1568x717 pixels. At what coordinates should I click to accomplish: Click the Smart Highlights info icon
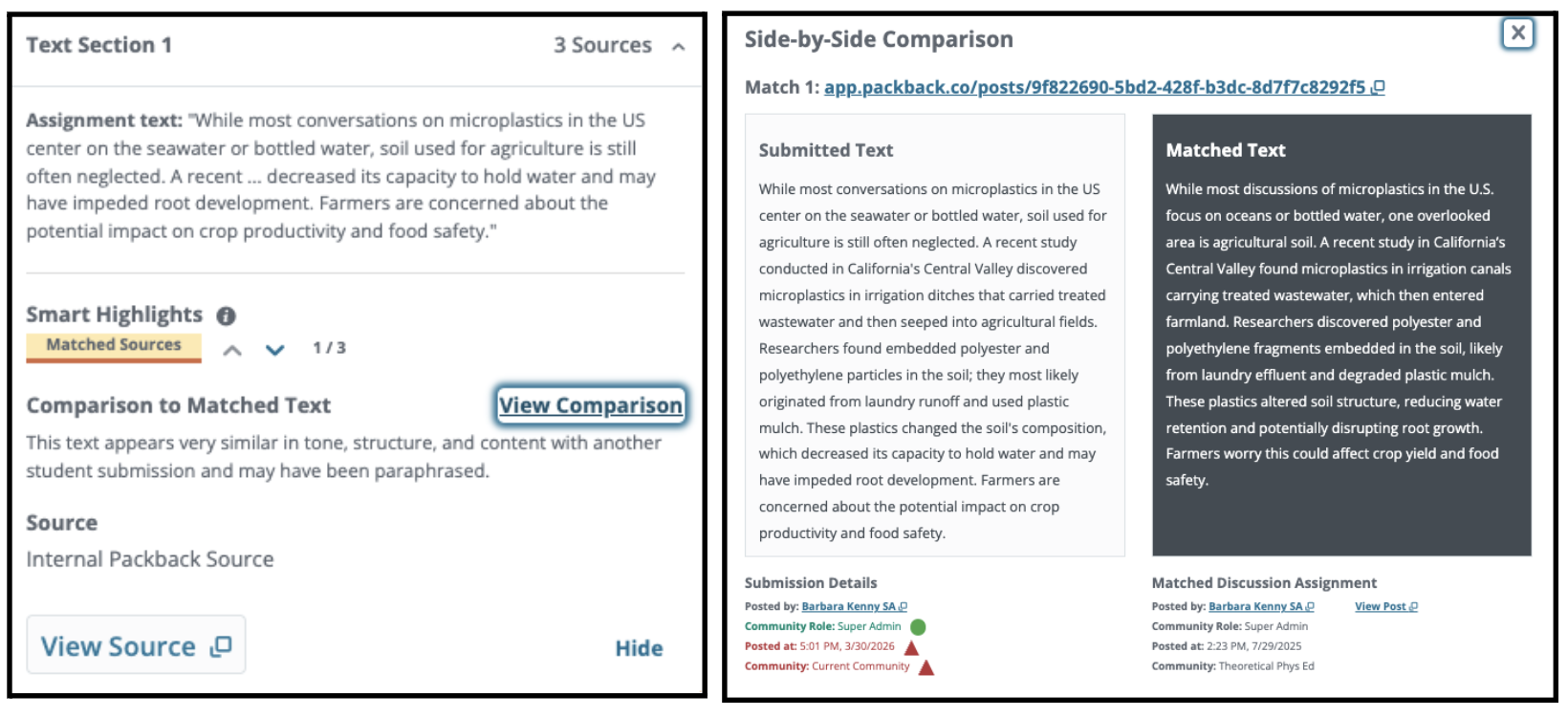click(226, 315)
